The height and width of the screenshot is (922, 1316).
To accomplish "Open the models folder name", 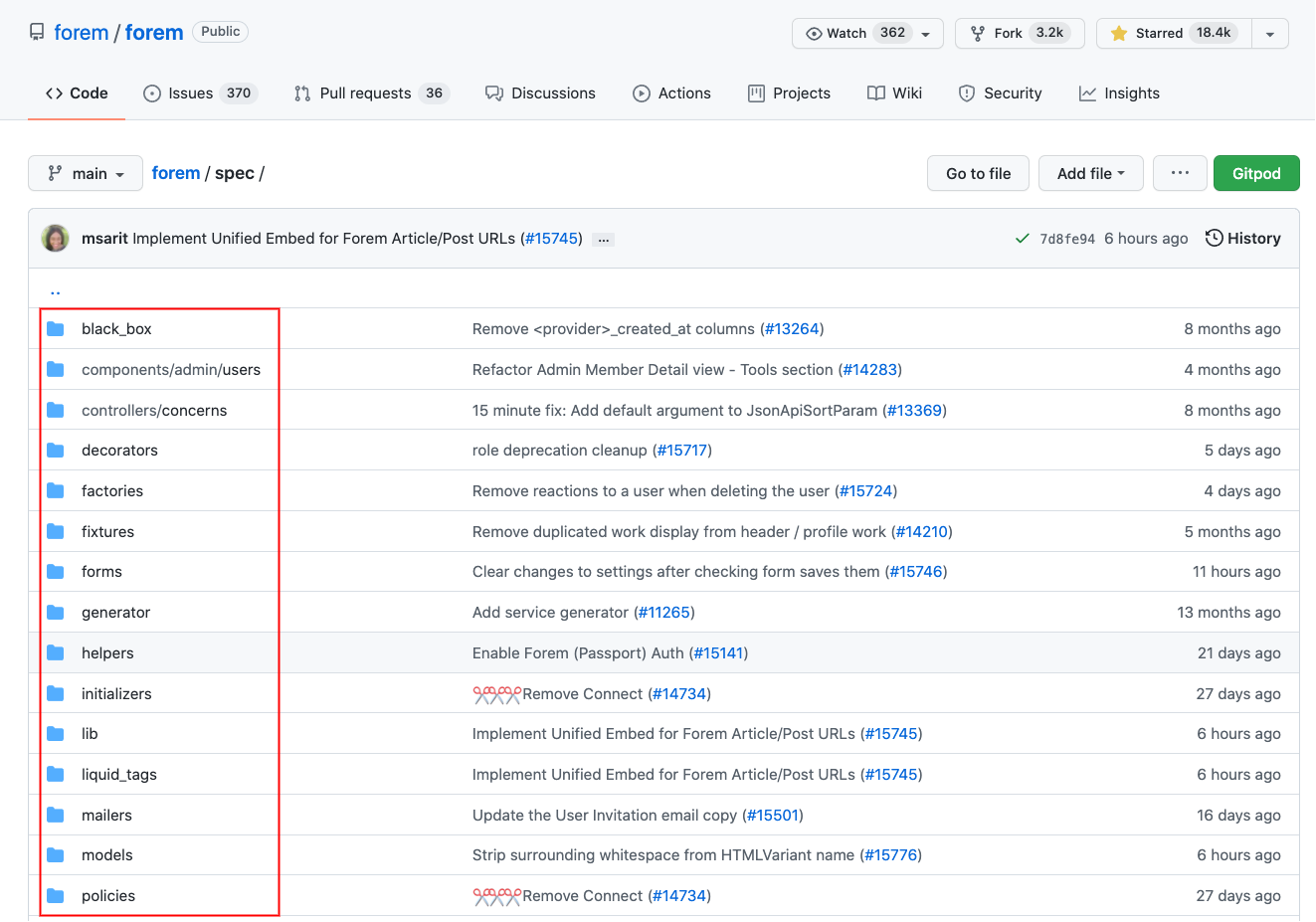I will point(107,855).
